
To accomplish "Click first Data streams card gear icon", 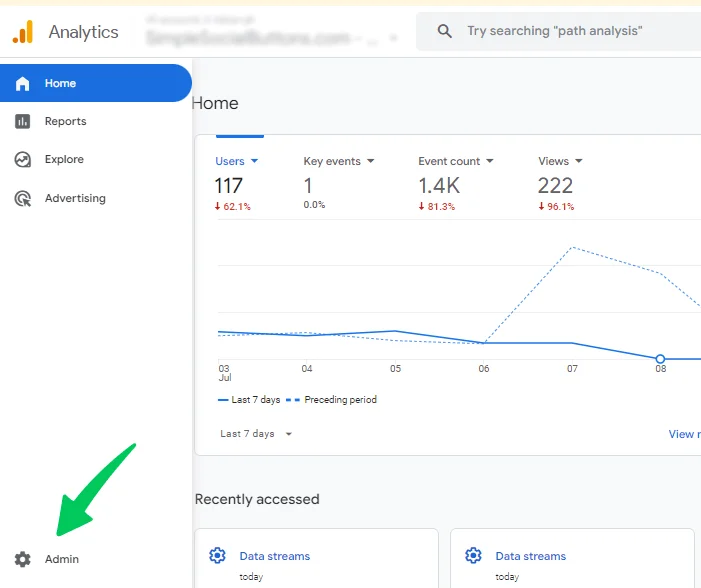I will pyautogui.click(x=217, y=556).
